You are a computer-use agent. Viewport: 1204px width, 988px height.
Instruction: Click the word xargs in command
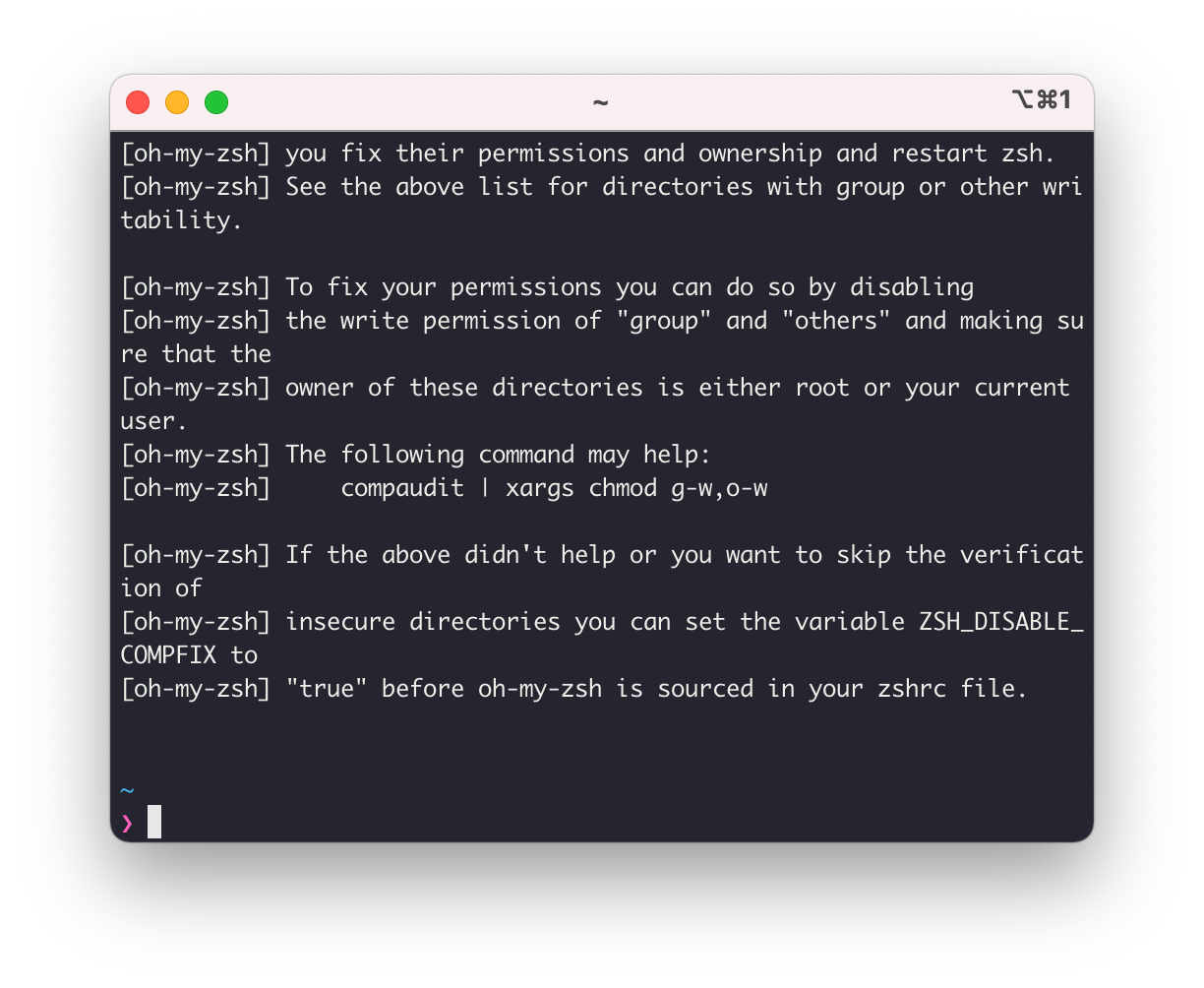point(540,488)
